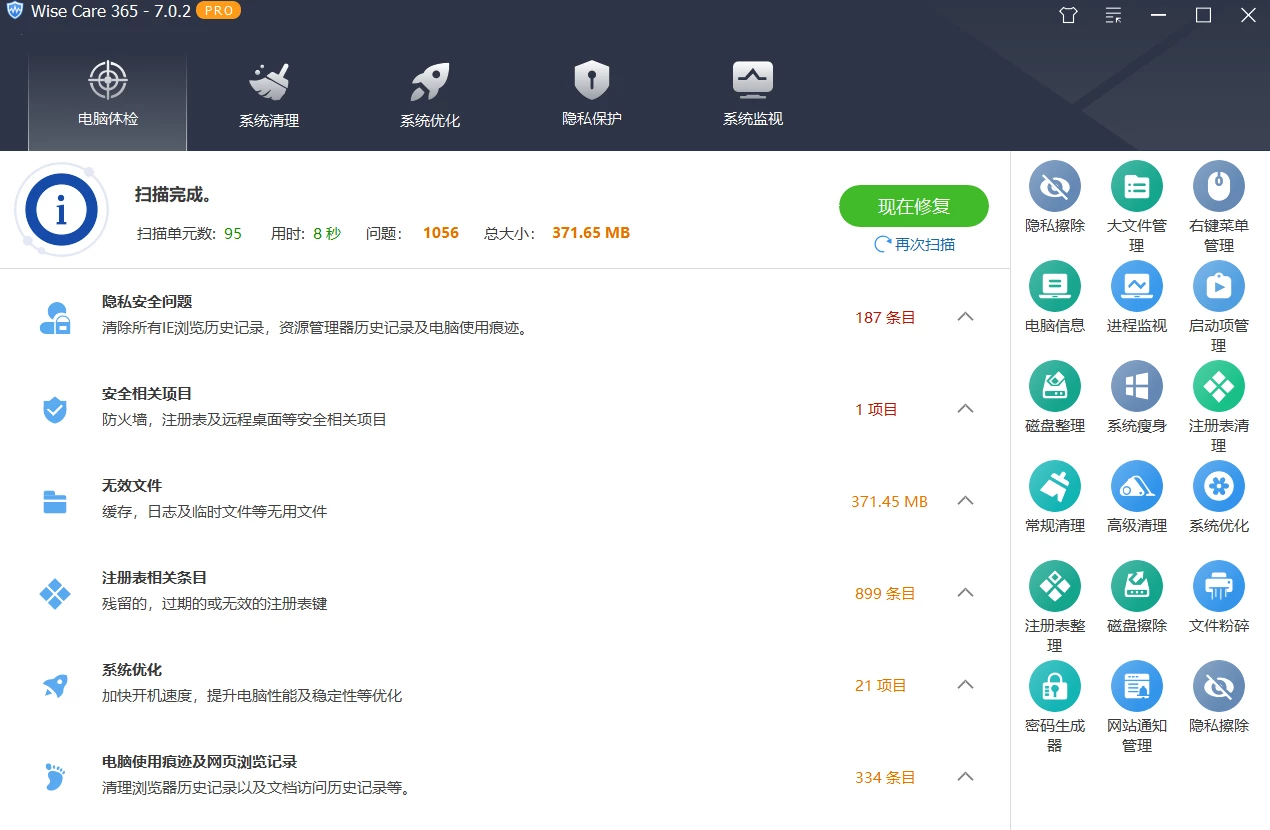The height and width of the screenshot is (830, 1270).
Task: Open the 高级清理 tool
Action: click(1137, 487)
